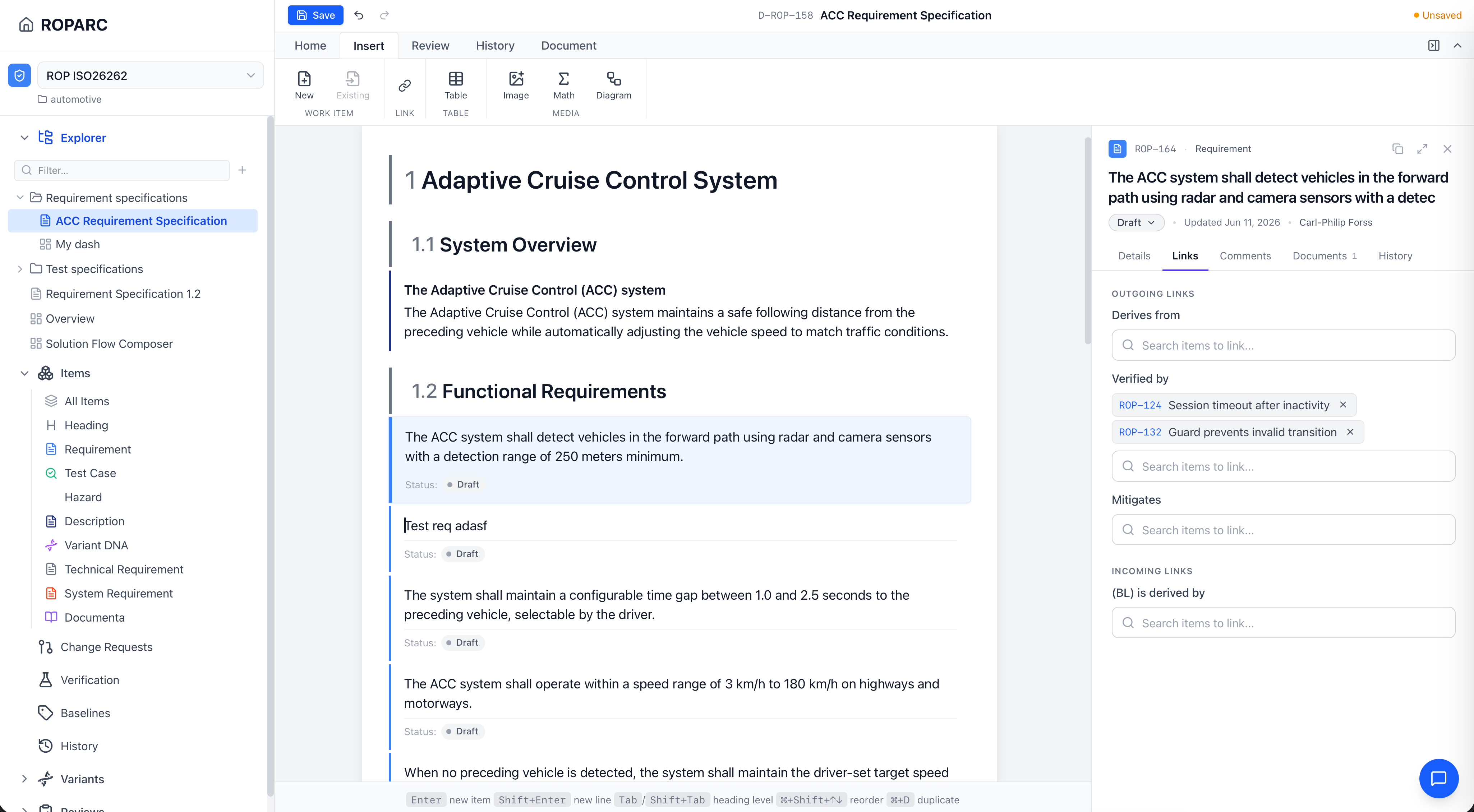Click Derives from search field
1474x812 pixels.
pyautogui.click(x=1283, y=345)
